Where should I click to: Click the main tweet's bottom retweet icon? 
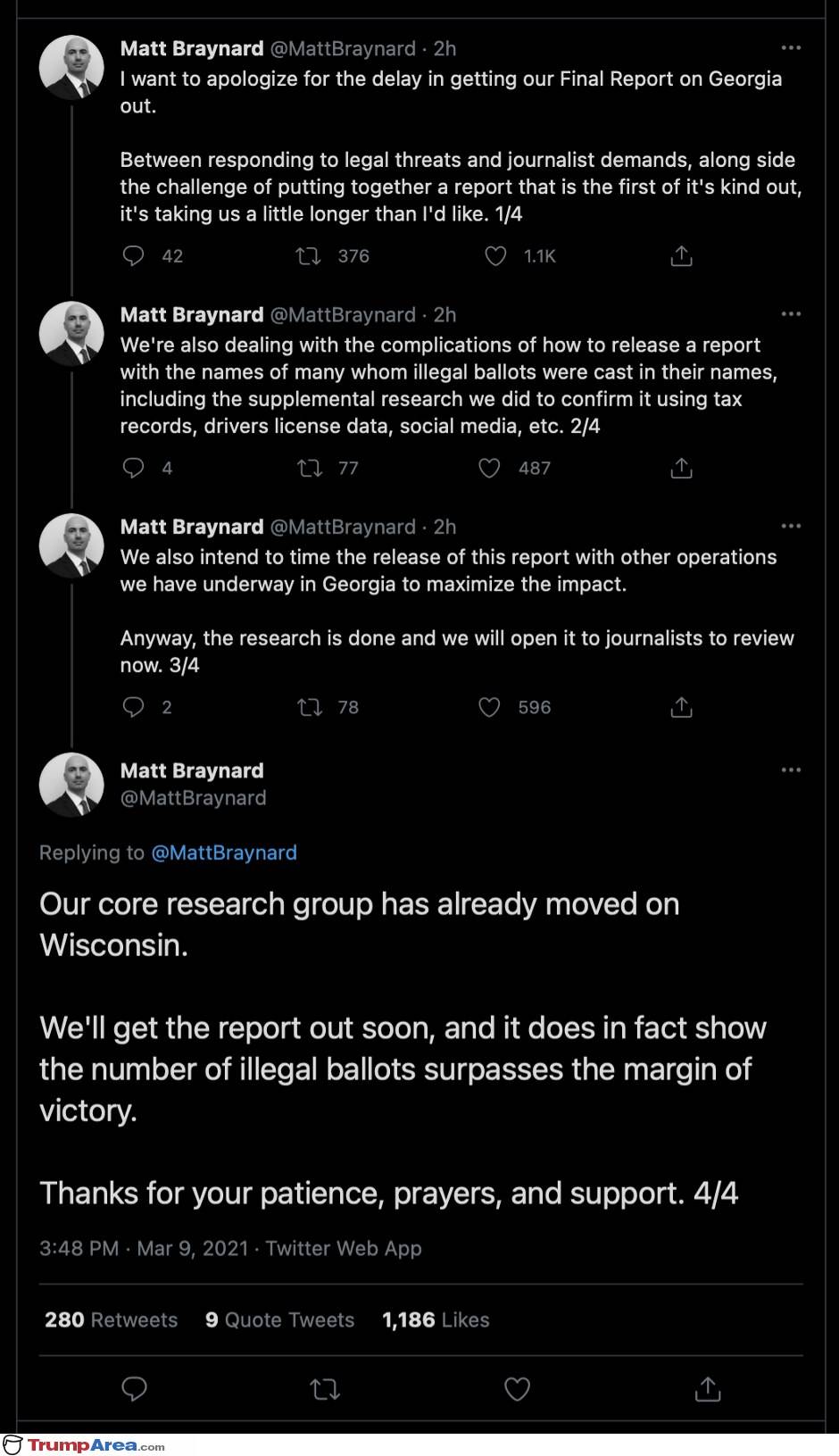325,1389
